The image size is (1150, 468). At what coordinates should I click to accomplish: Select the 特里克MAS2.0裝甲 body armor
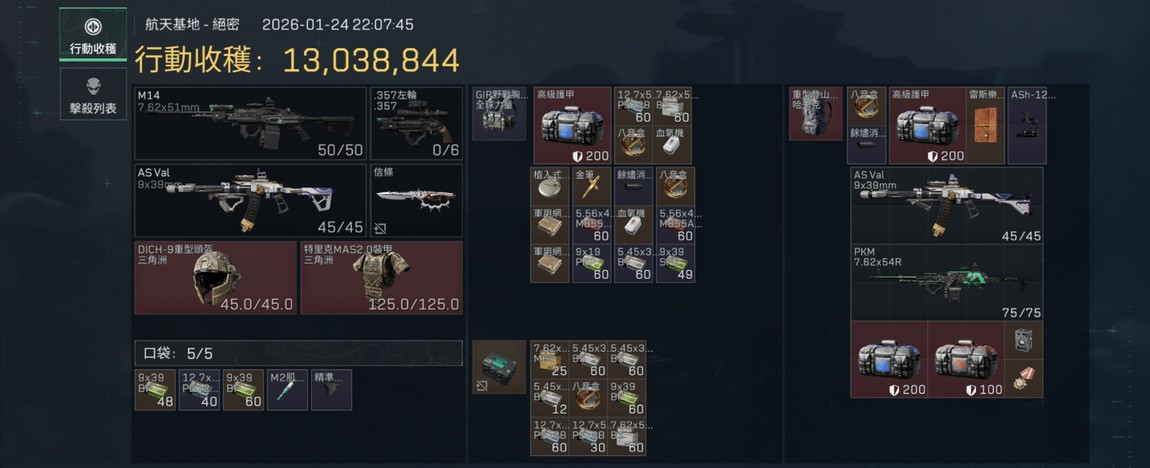[381, 278]
